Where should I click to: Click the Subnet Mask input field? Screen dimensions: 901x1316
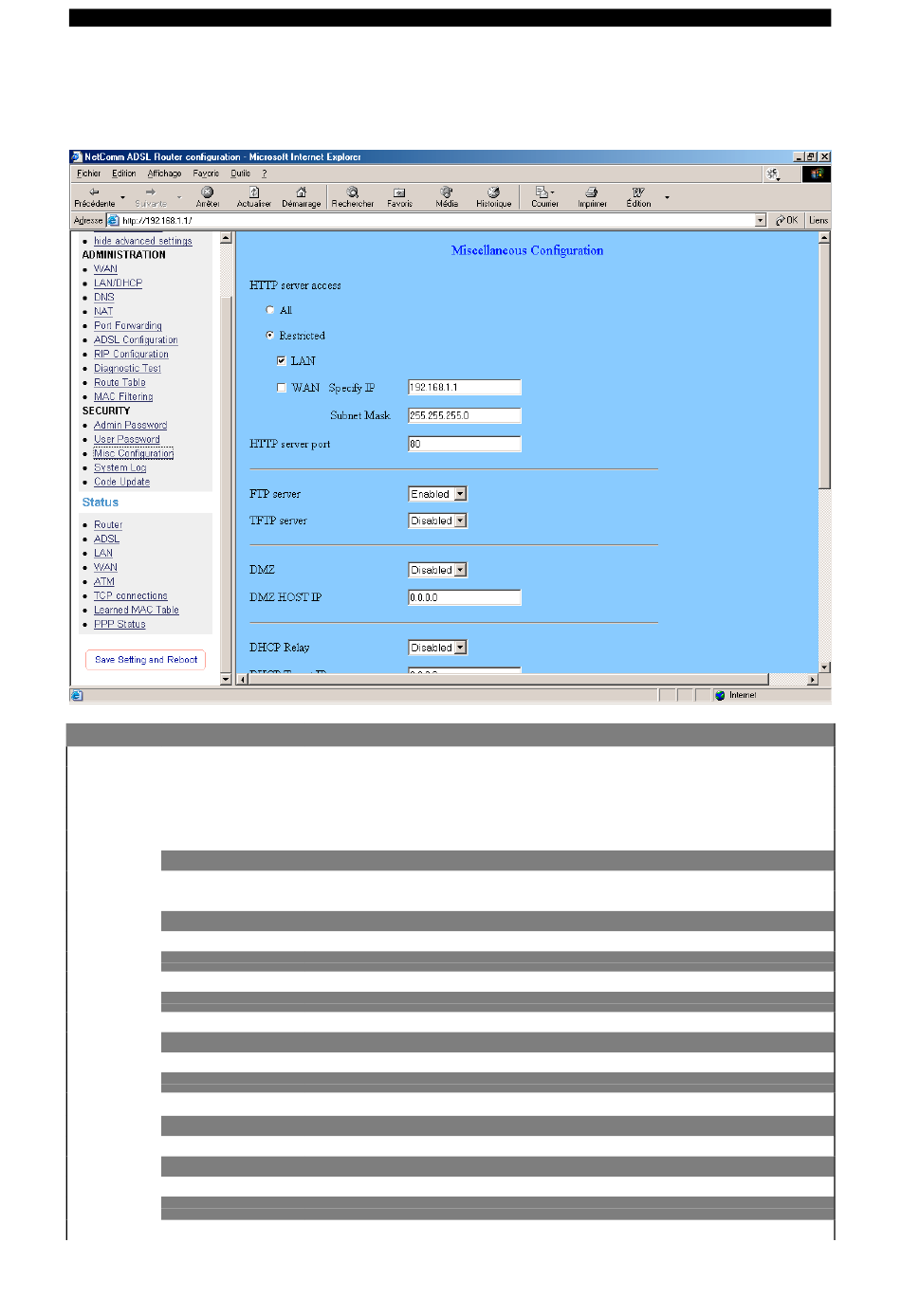coord(465,415)
